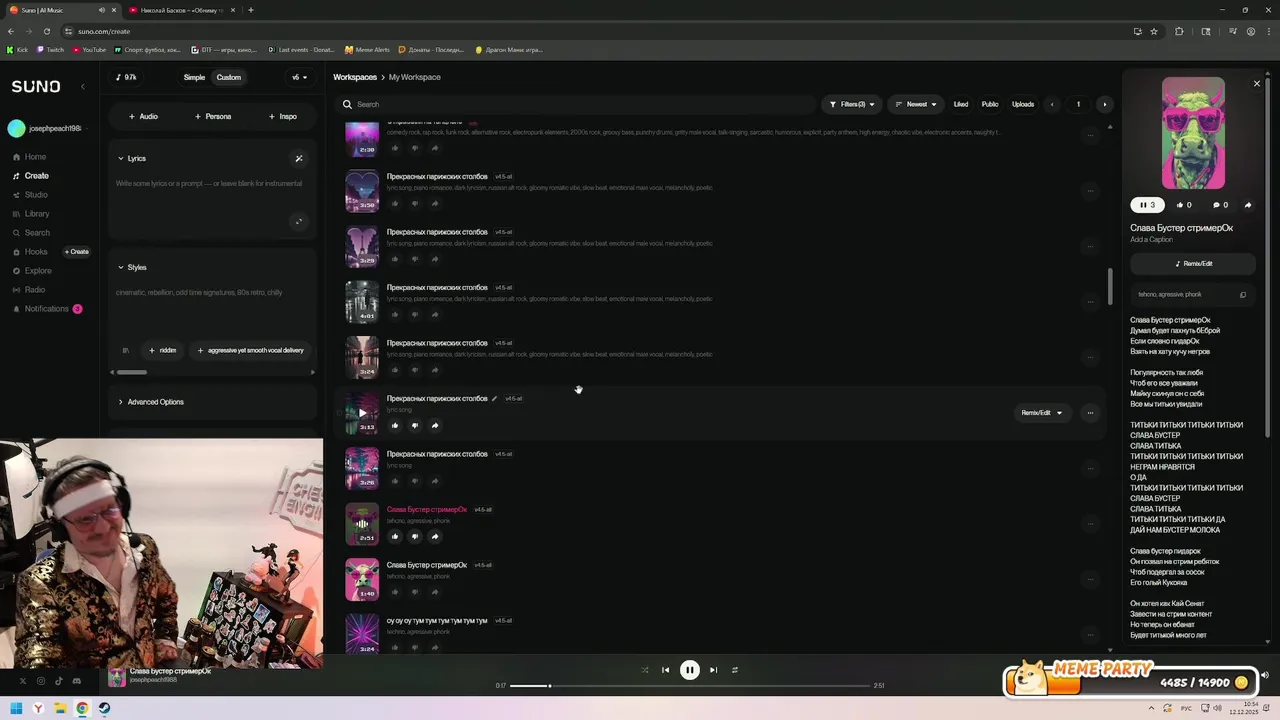The width and height of the screenshot is (1280, 720).
Task: Collapse the Lyrics section
Action: (132, 158)
